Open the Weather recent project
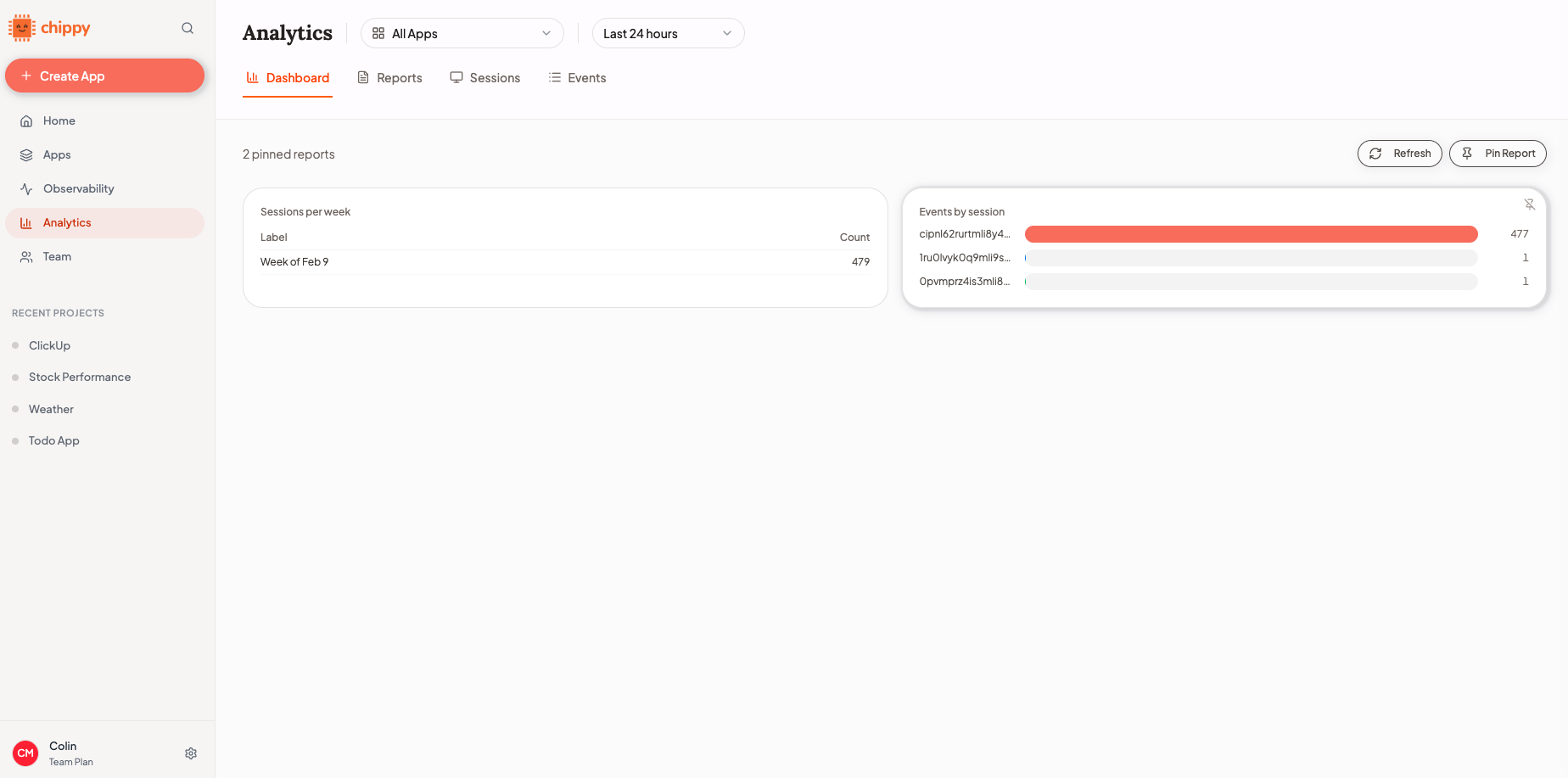1568x778 pixels. click(51, 409)
